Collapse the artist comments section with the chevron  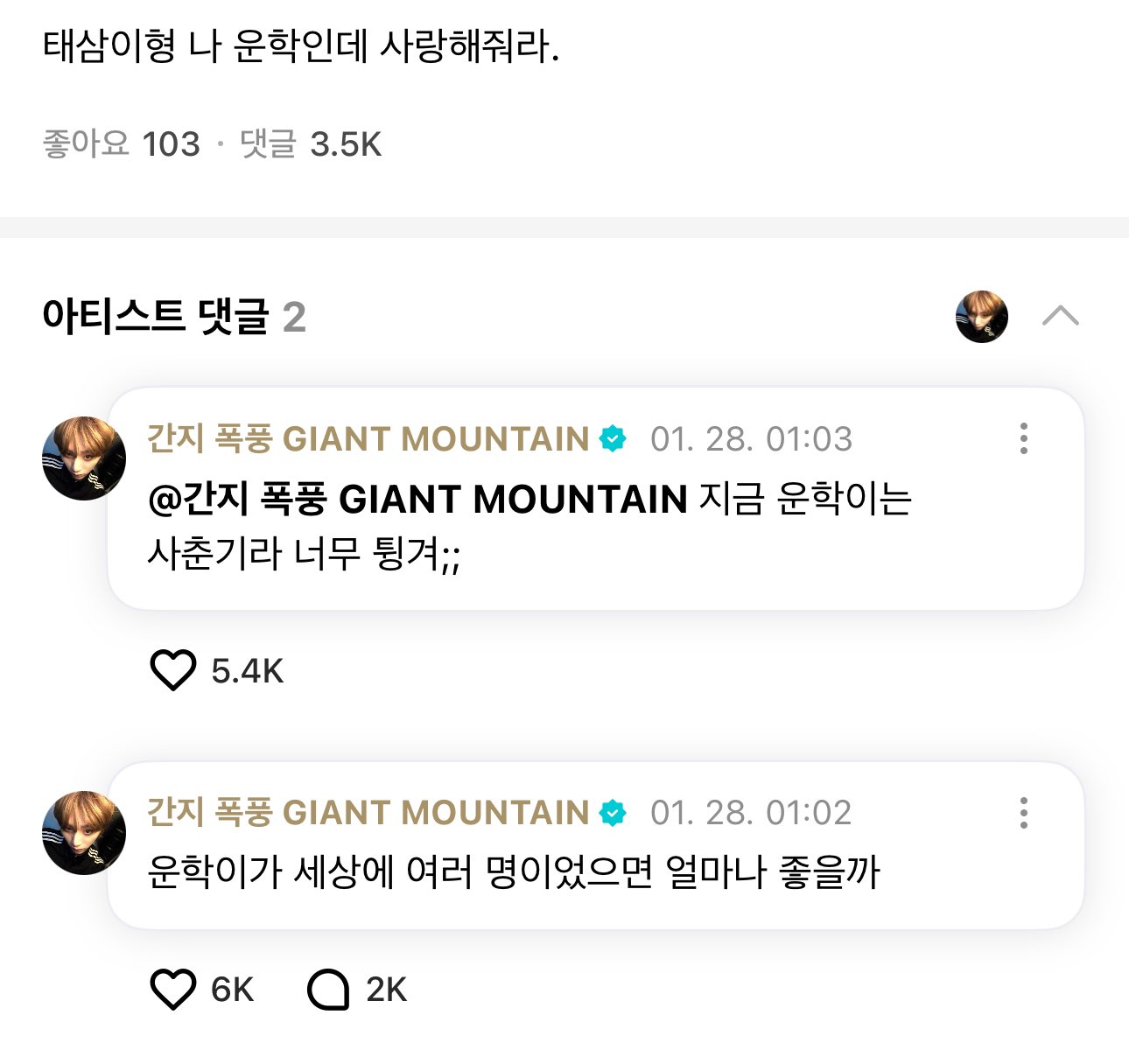point(1062,317)
